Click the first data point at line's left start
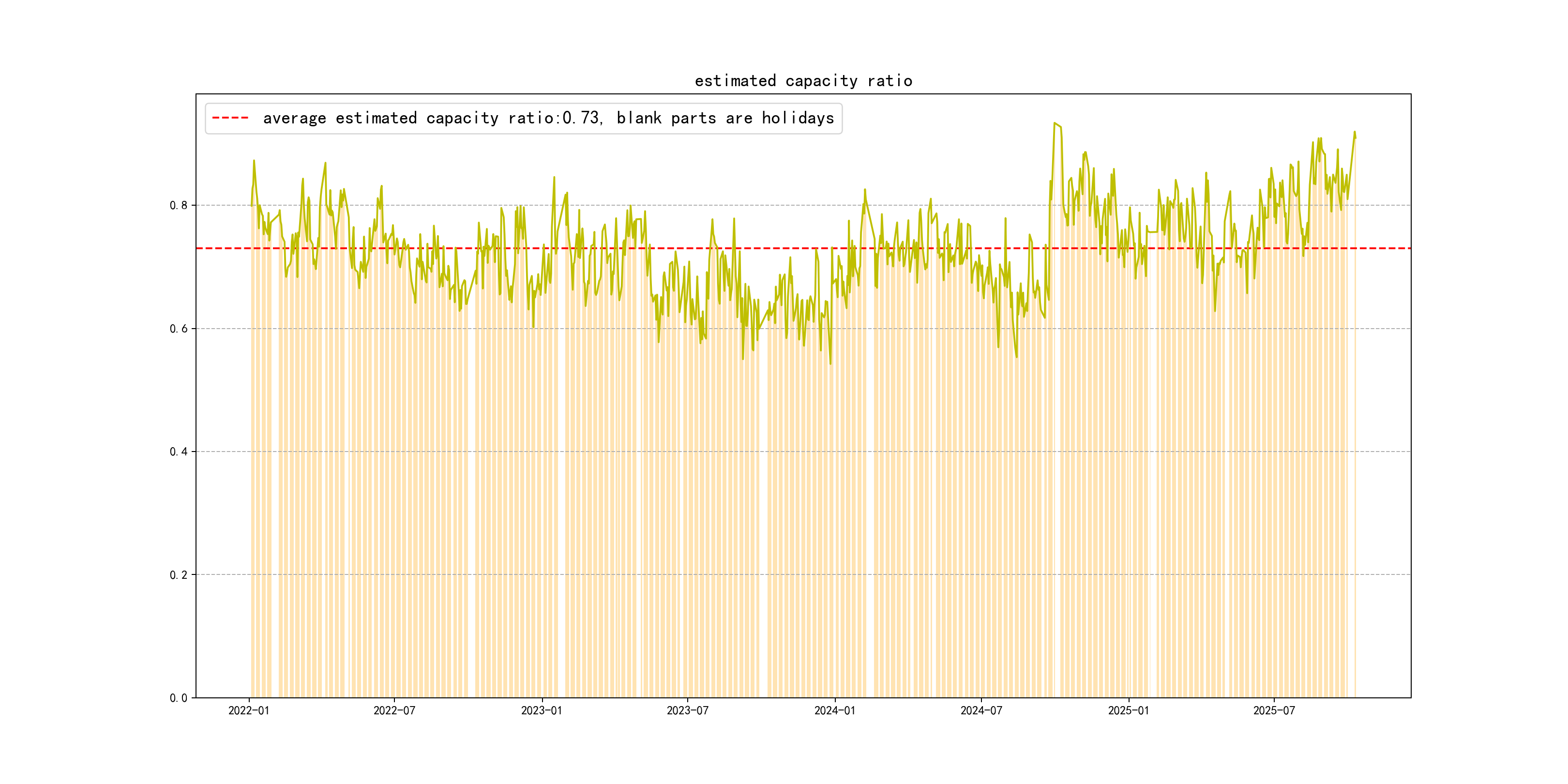This screenshot has height=784, width=1568. (x=251, y=206)
